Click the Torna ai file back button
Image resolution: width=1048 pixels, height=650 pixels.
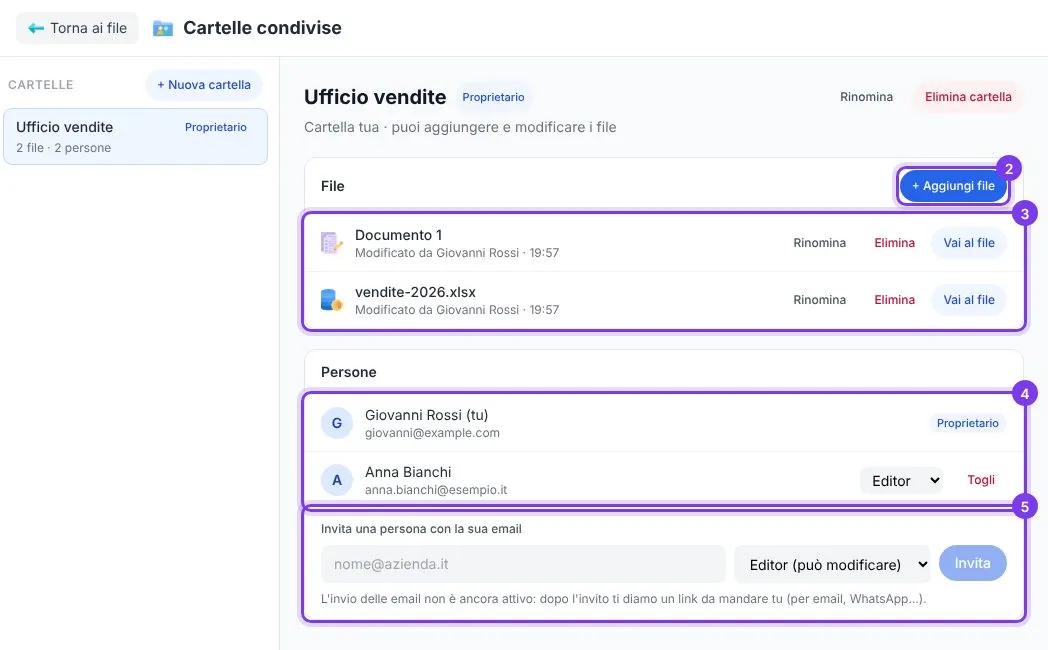click(x=77, y=28)
